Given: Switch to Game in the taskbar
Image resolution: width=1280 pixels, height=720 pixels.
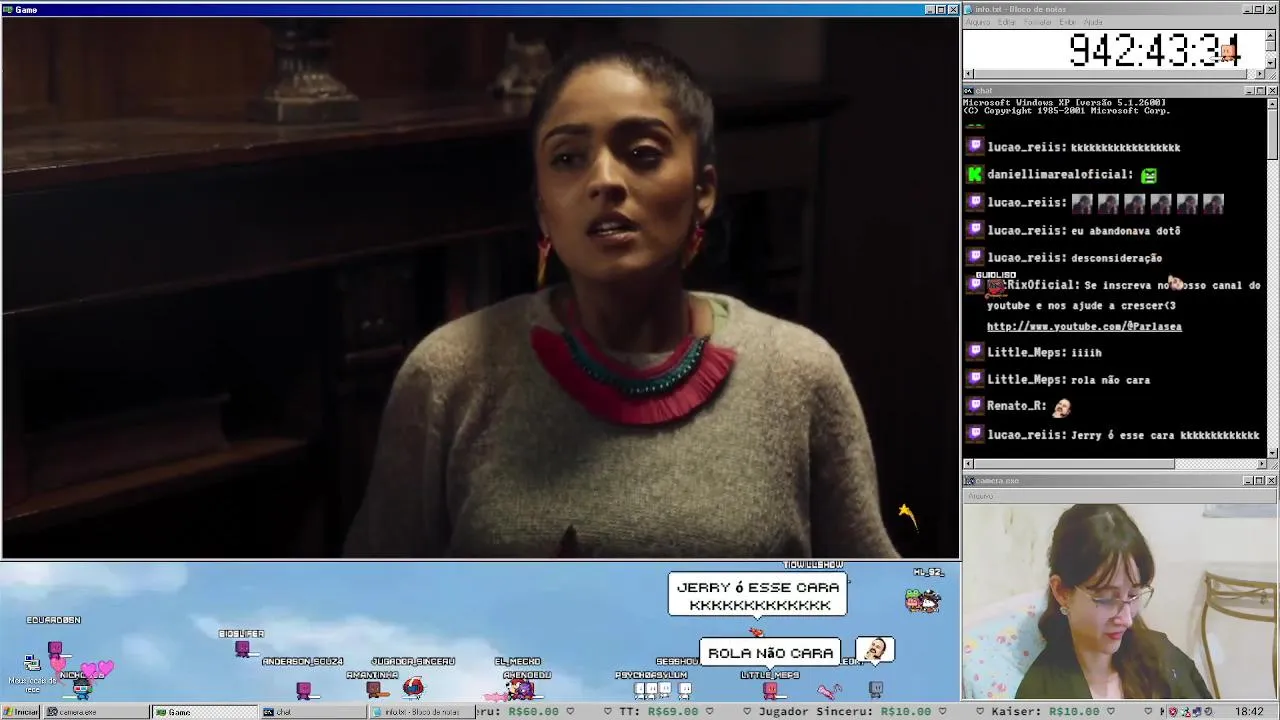Looking at the screenshot, I should (x=204, y=712).
